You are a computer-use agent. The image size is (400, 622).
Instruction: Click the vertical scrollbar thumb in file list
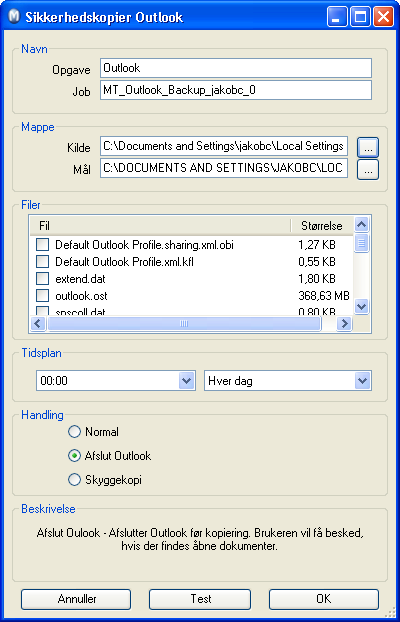pos(362,243)
